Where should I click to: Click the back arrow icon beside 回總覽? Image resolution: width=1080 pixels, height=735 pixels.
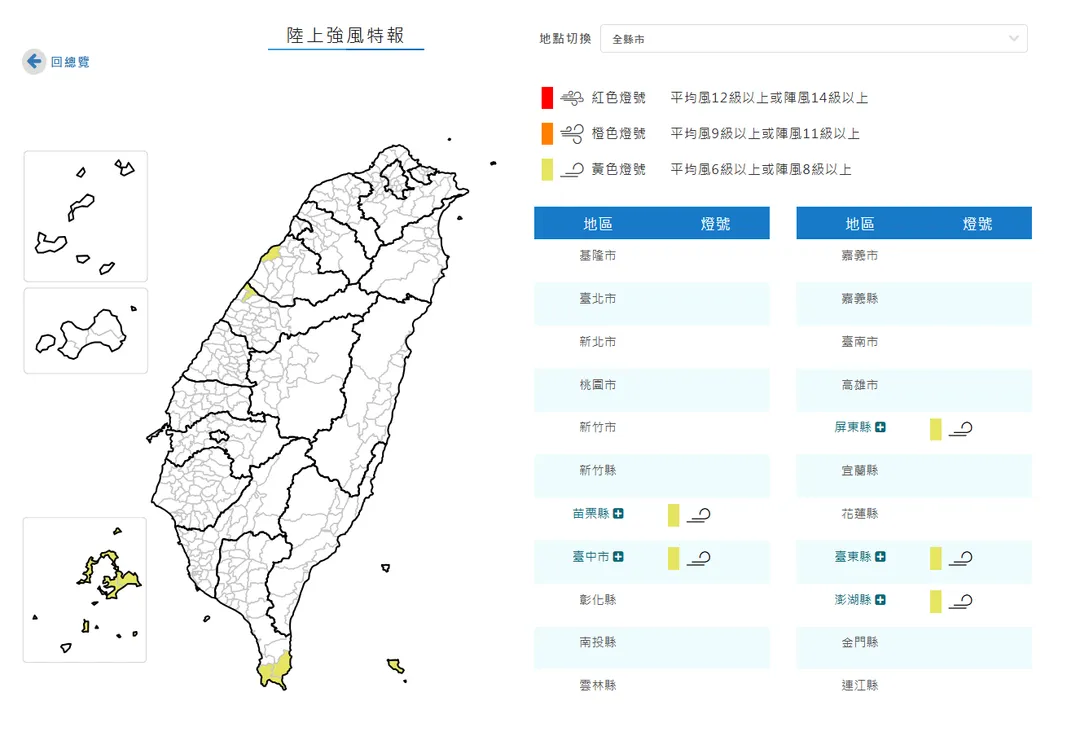pyautogui.click(x=34, y=61)
